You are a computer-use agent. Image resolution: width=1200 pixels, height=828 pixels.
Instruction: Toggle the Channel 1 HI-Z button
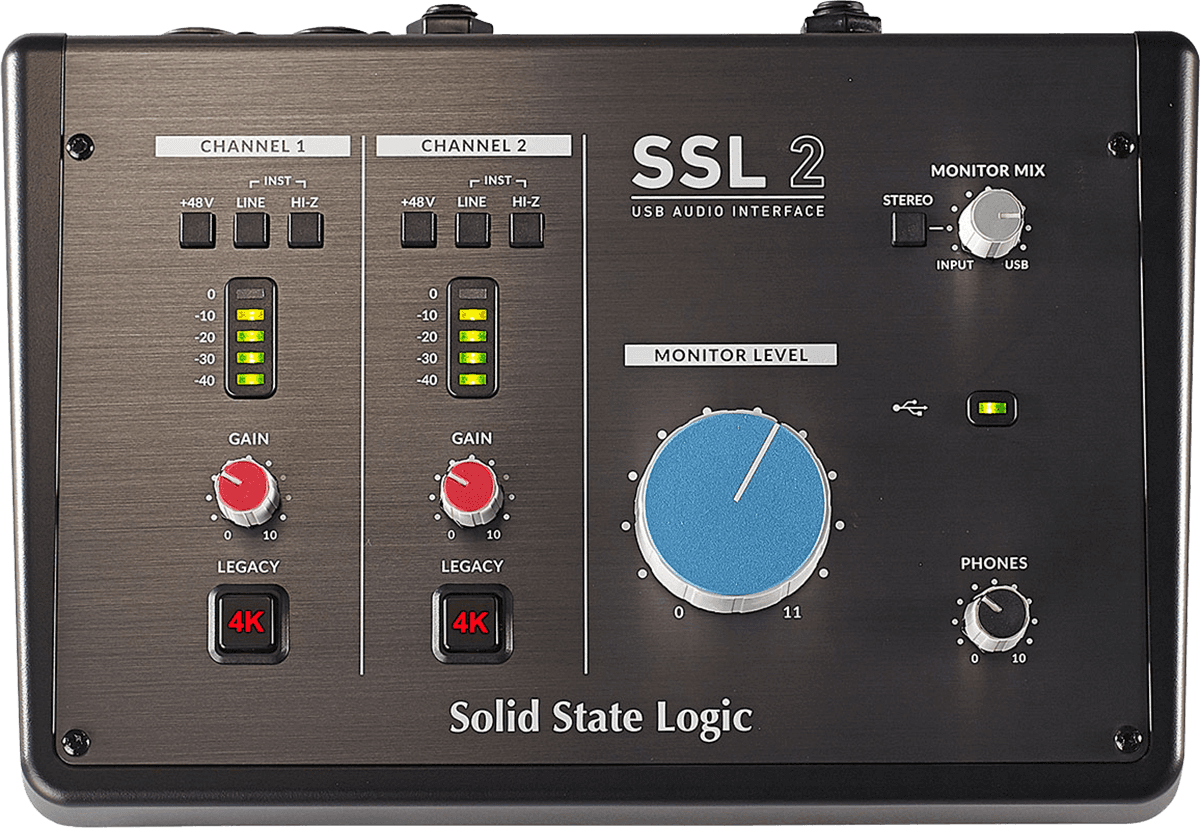coord(306,230)
